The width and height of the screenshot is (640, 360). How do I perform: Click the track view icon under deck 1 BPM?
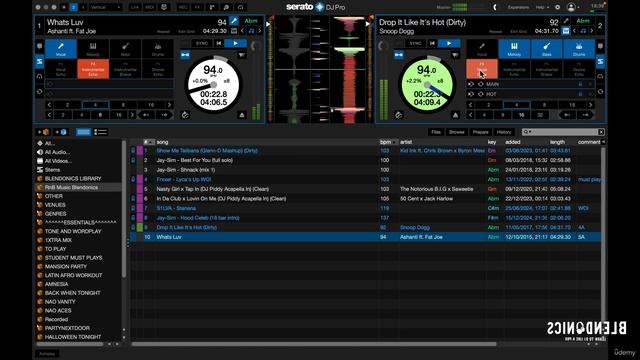[x=234, y=31]
